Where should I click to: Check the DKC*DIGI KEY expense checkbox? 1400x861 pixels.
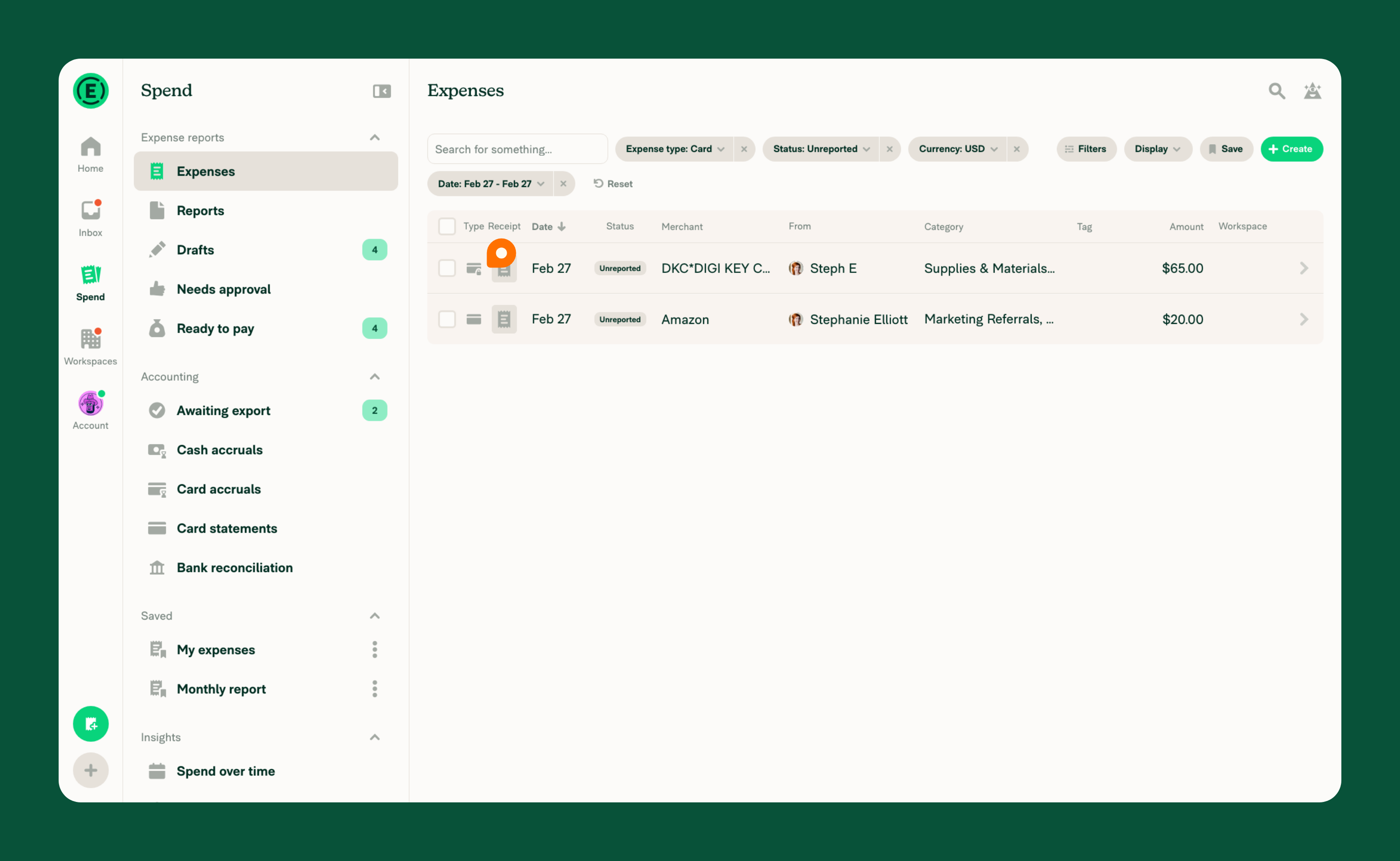click(447, 268)
